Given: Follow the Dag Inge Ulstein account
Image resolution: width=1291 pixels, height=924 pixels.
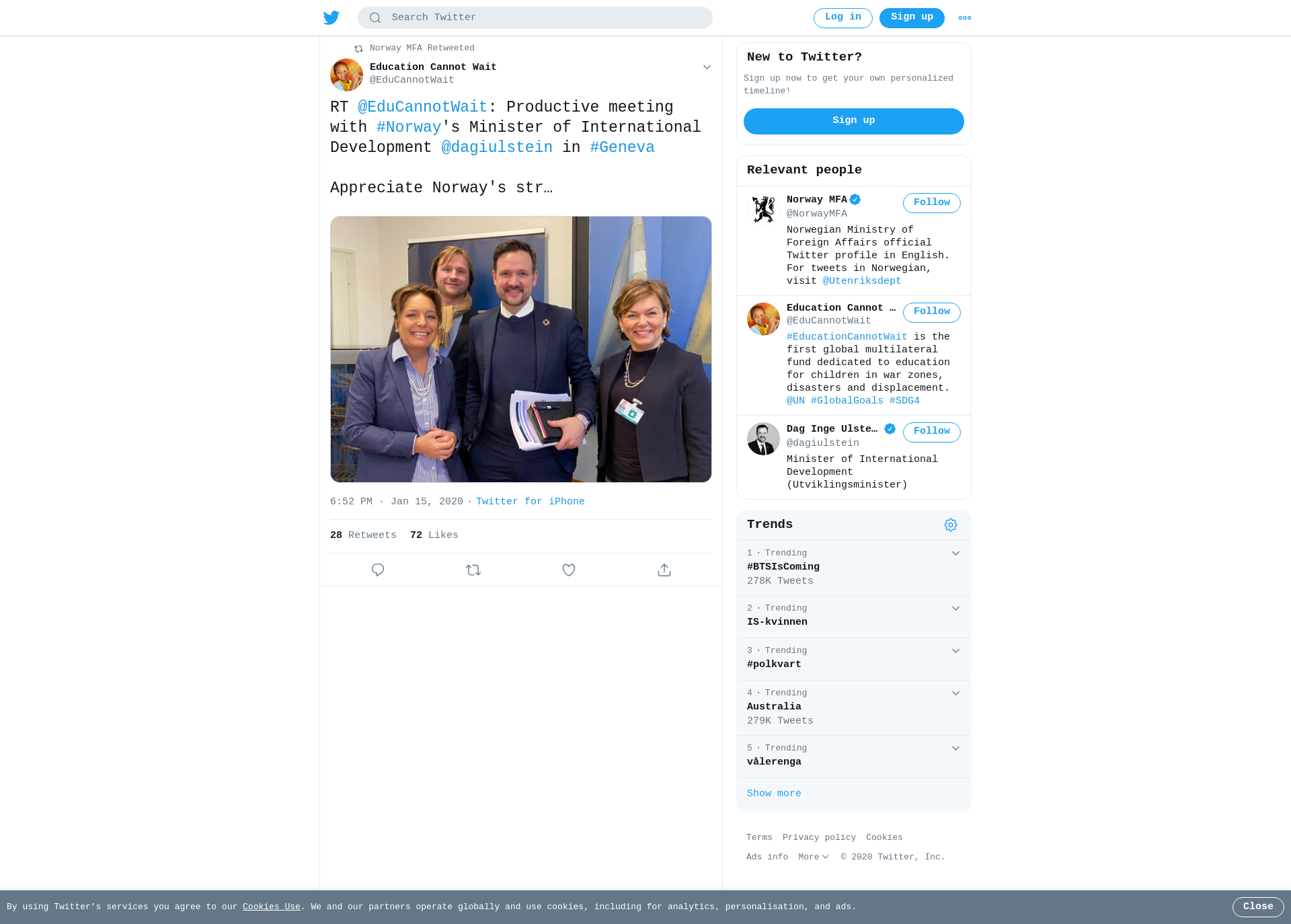Looking at the screenshot, I should tap(931, 432).
